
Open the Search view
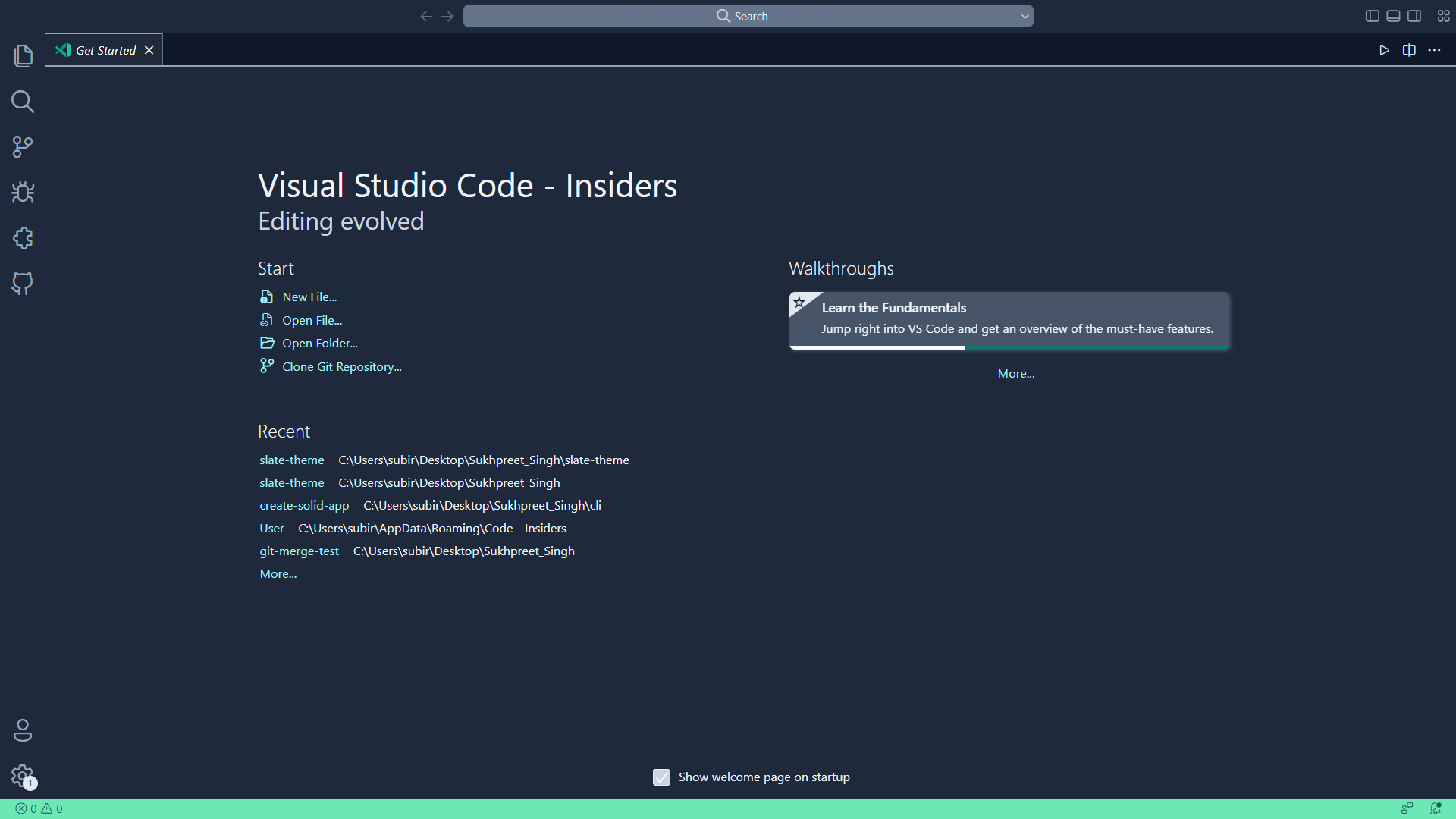coord(23,102)
